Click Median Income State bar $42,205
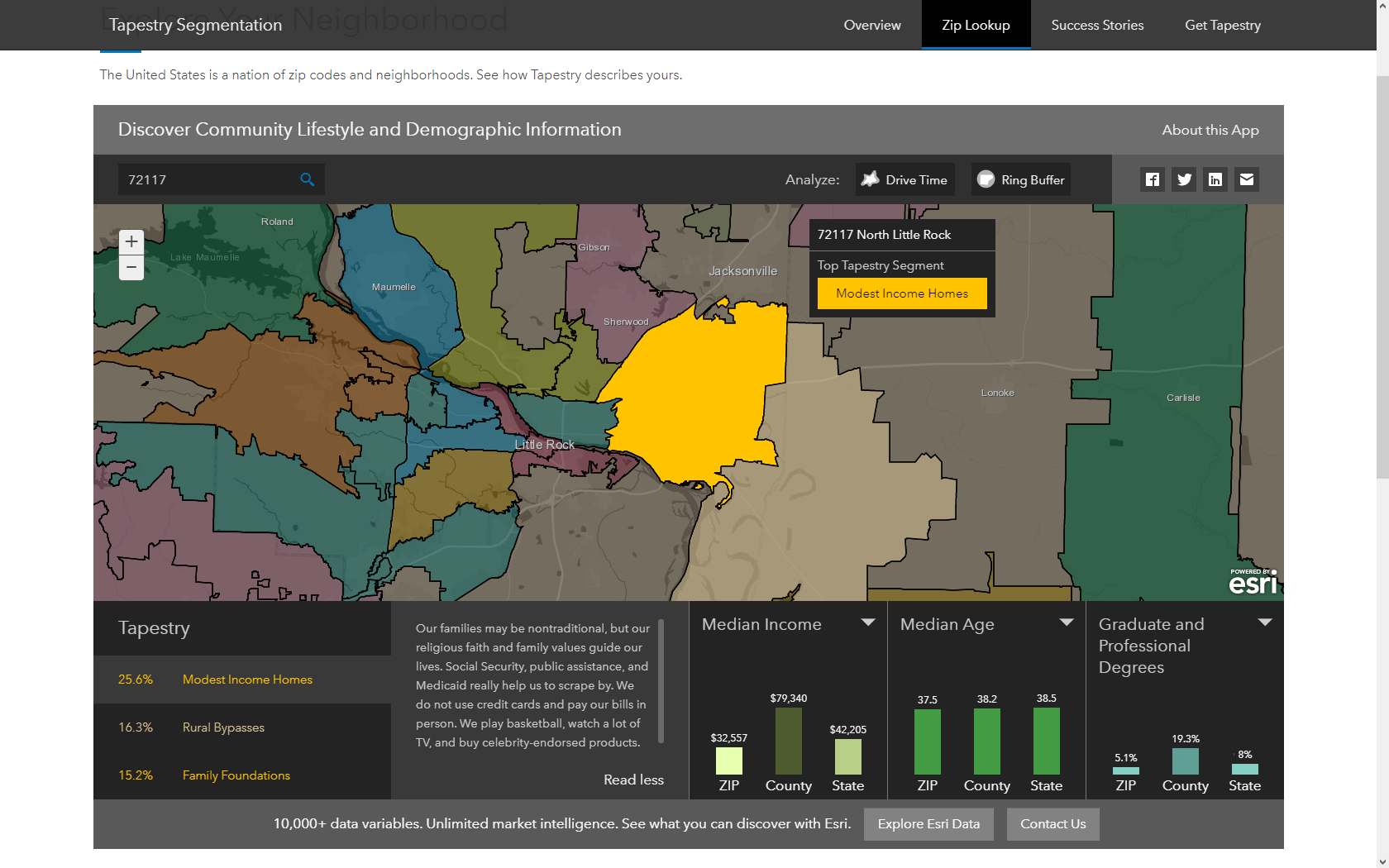This screenshot has width=1389, height=868. pyautogui.click(x=848, y=756)
